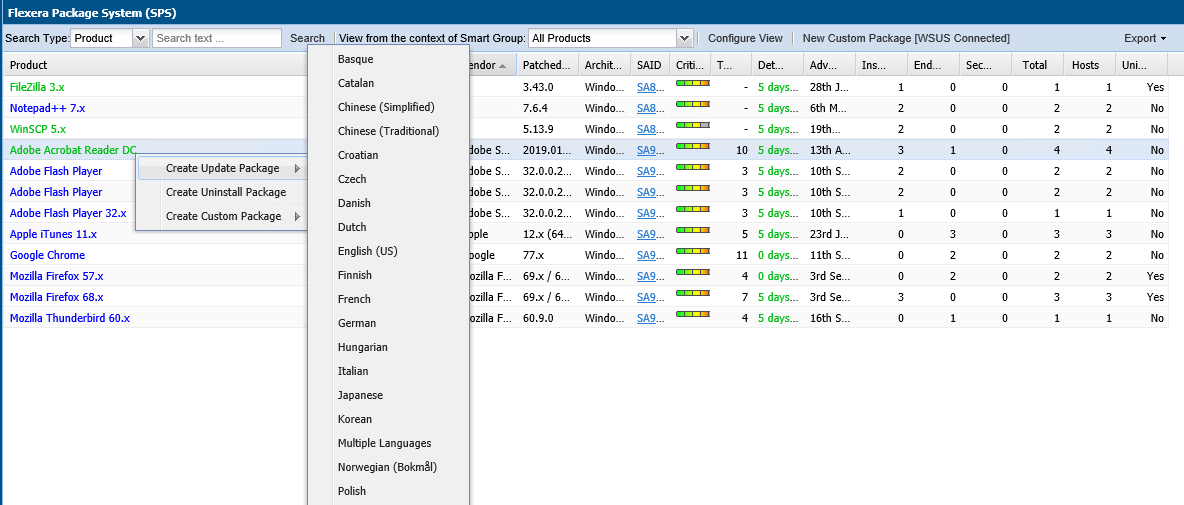Sort by the Hosts column header

point(1090,66)
